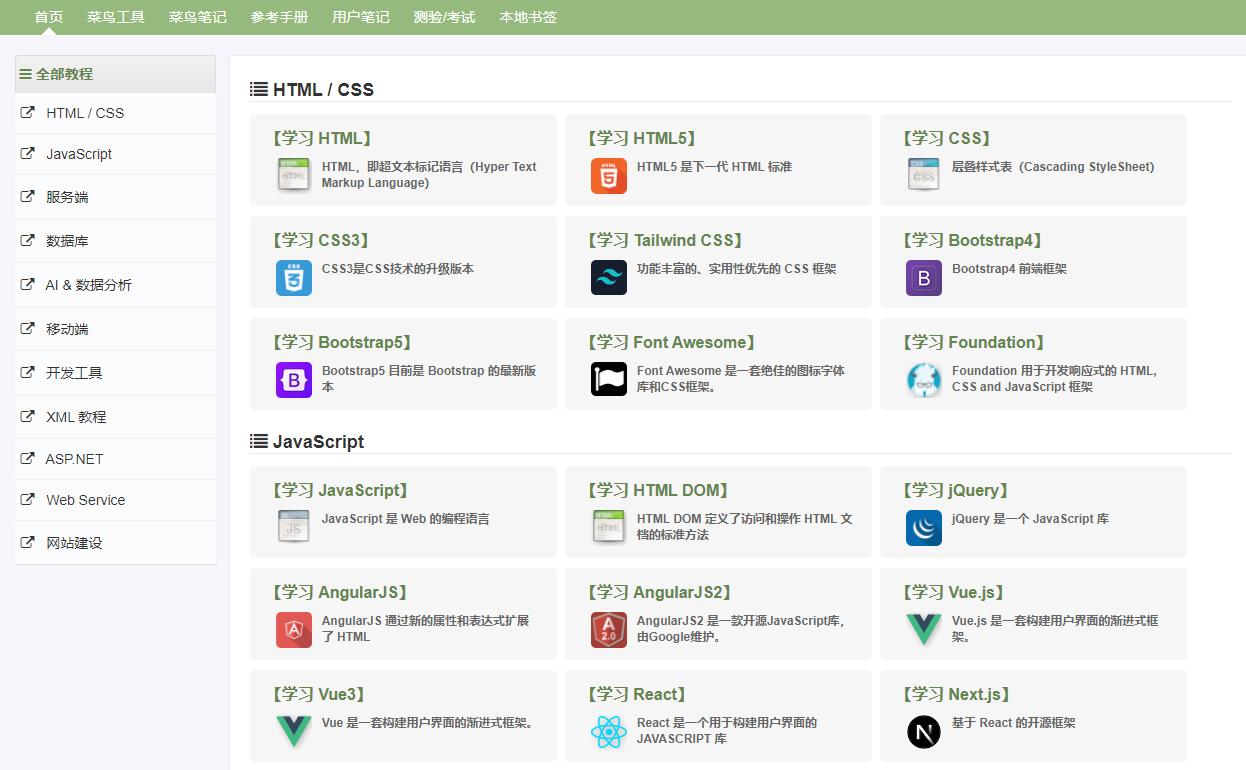This screenshot has height=770, width=1246.
Task: Click the CSS tutorial file icon
Action: coord(924,176)
